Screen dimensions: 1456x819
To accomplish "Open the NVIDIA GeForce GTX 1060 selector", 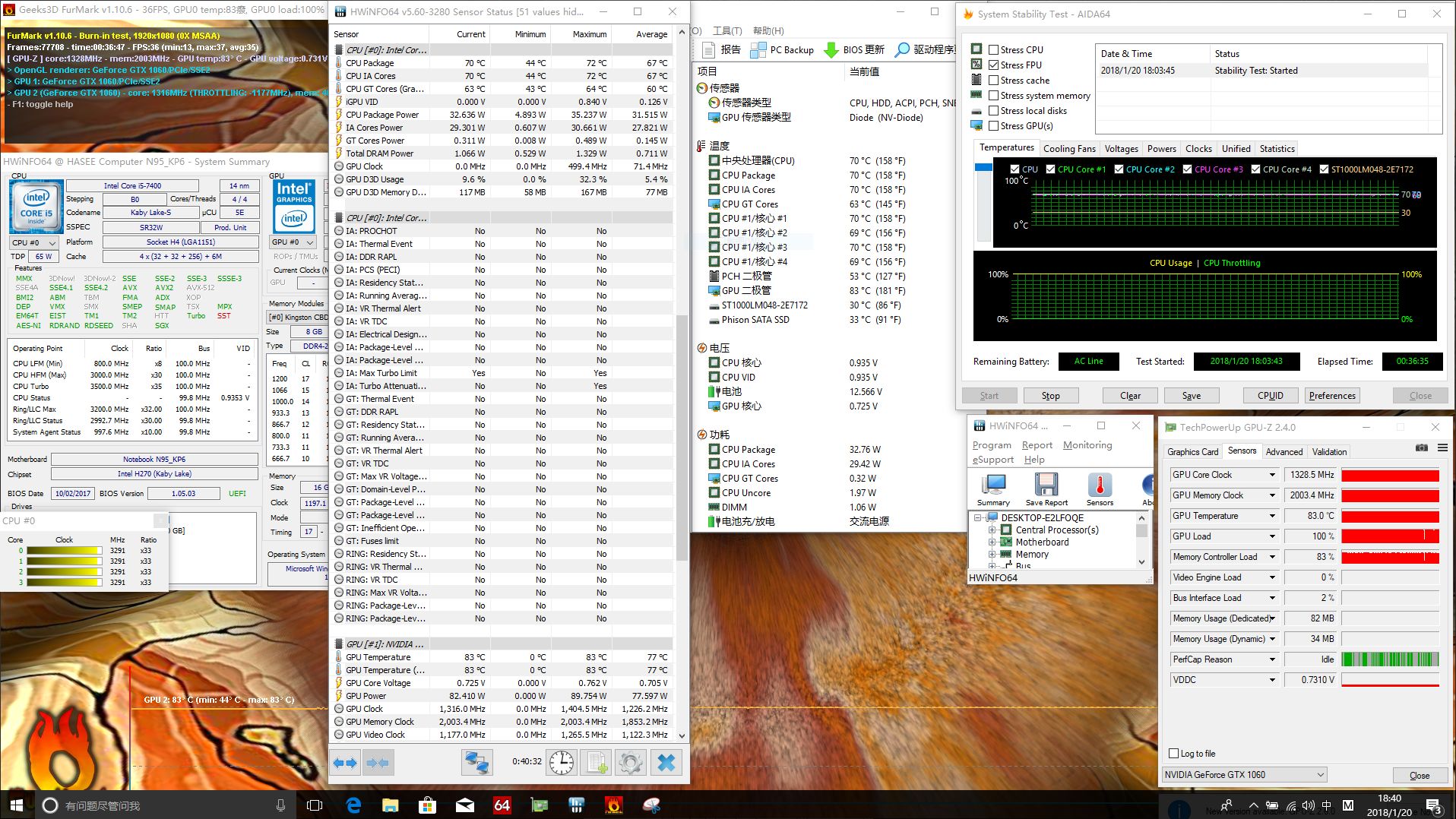I will pyautogui.click(x=1244, y=775).
